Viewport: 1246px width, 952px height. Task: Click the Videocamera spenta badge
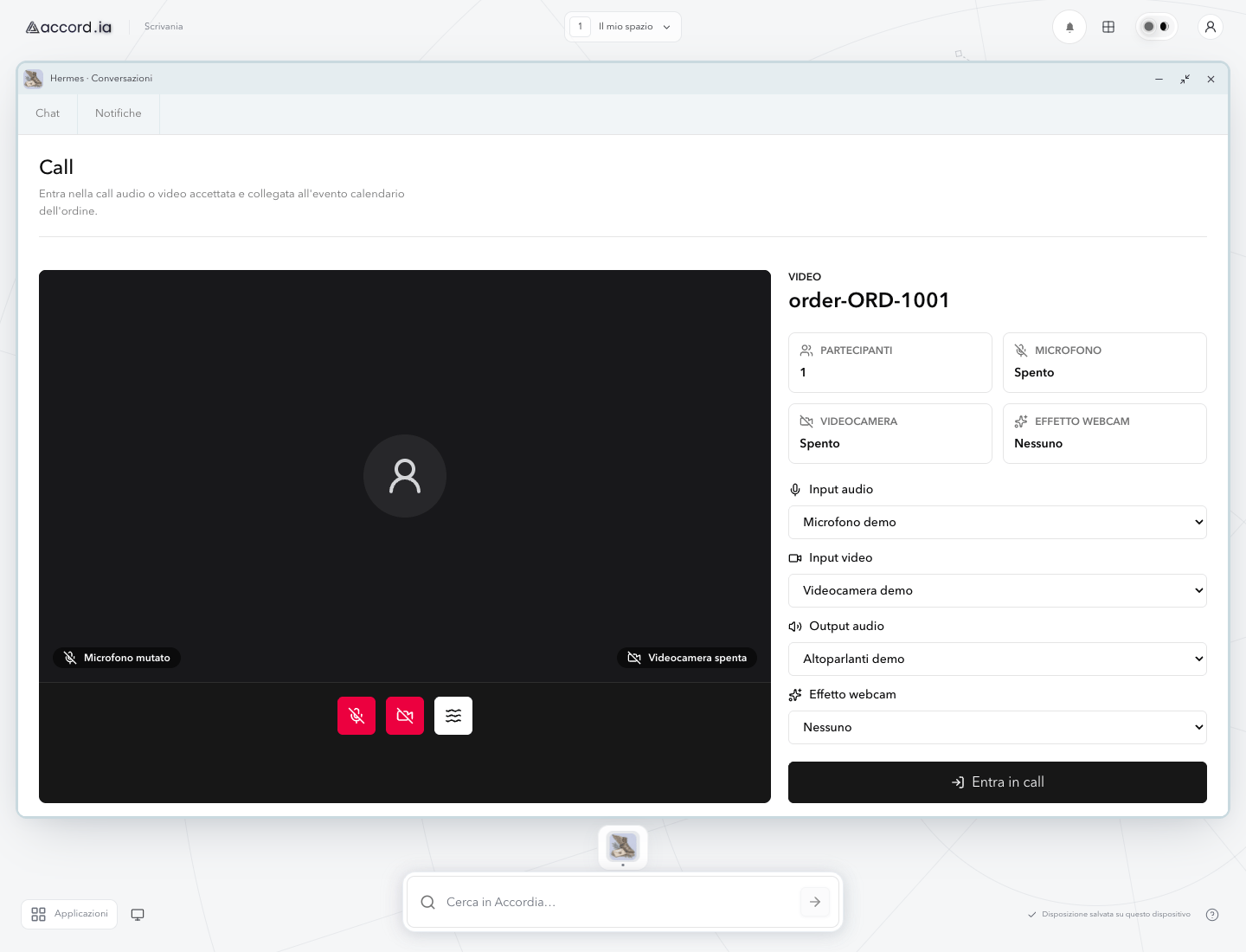pyautogui.click(x=687, y=658)
